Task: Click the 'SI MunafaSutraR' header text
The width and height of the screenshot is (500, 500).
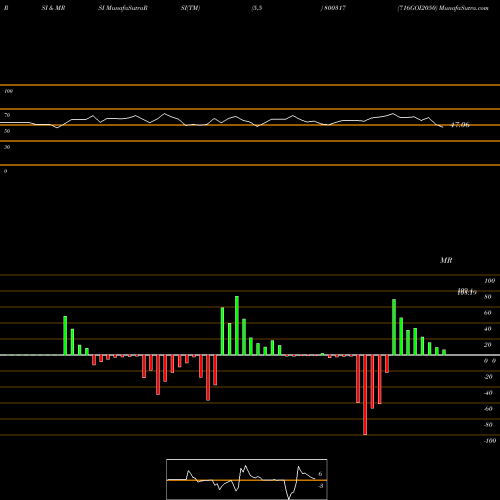Action: pyautogui.click(x=123, y=8)
